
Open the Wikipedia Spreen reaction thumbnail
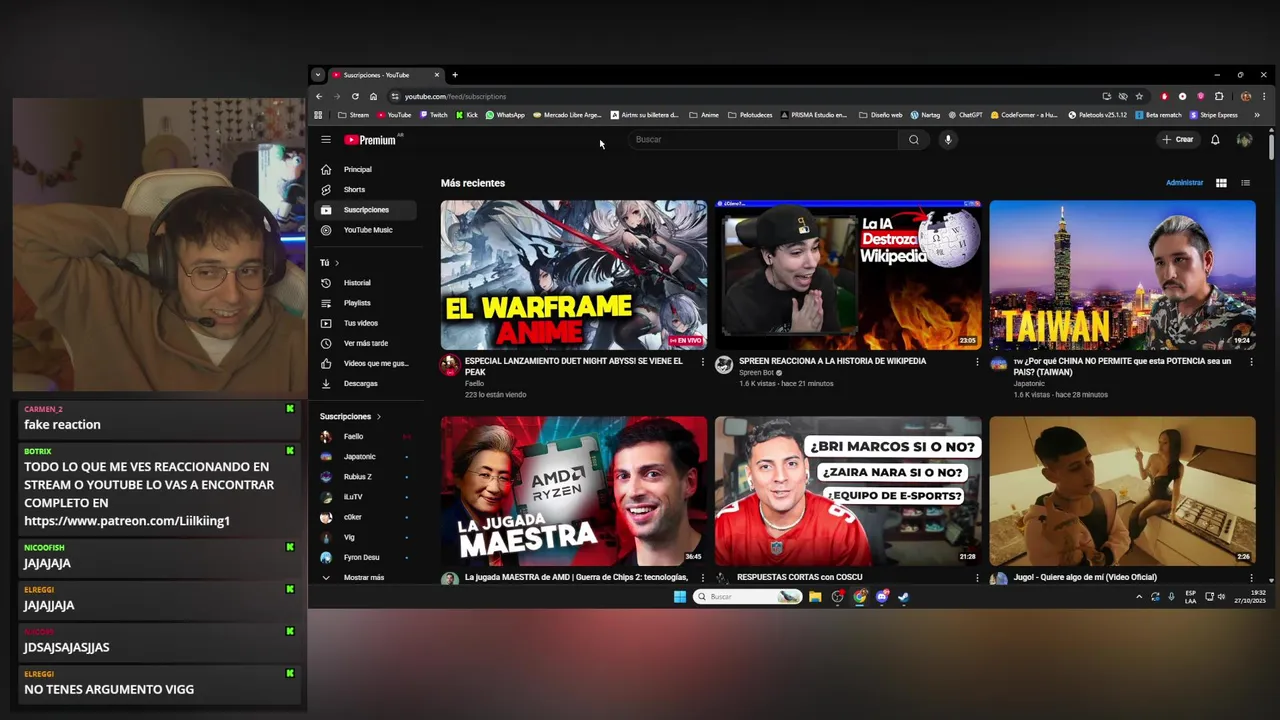pos(848,275)
